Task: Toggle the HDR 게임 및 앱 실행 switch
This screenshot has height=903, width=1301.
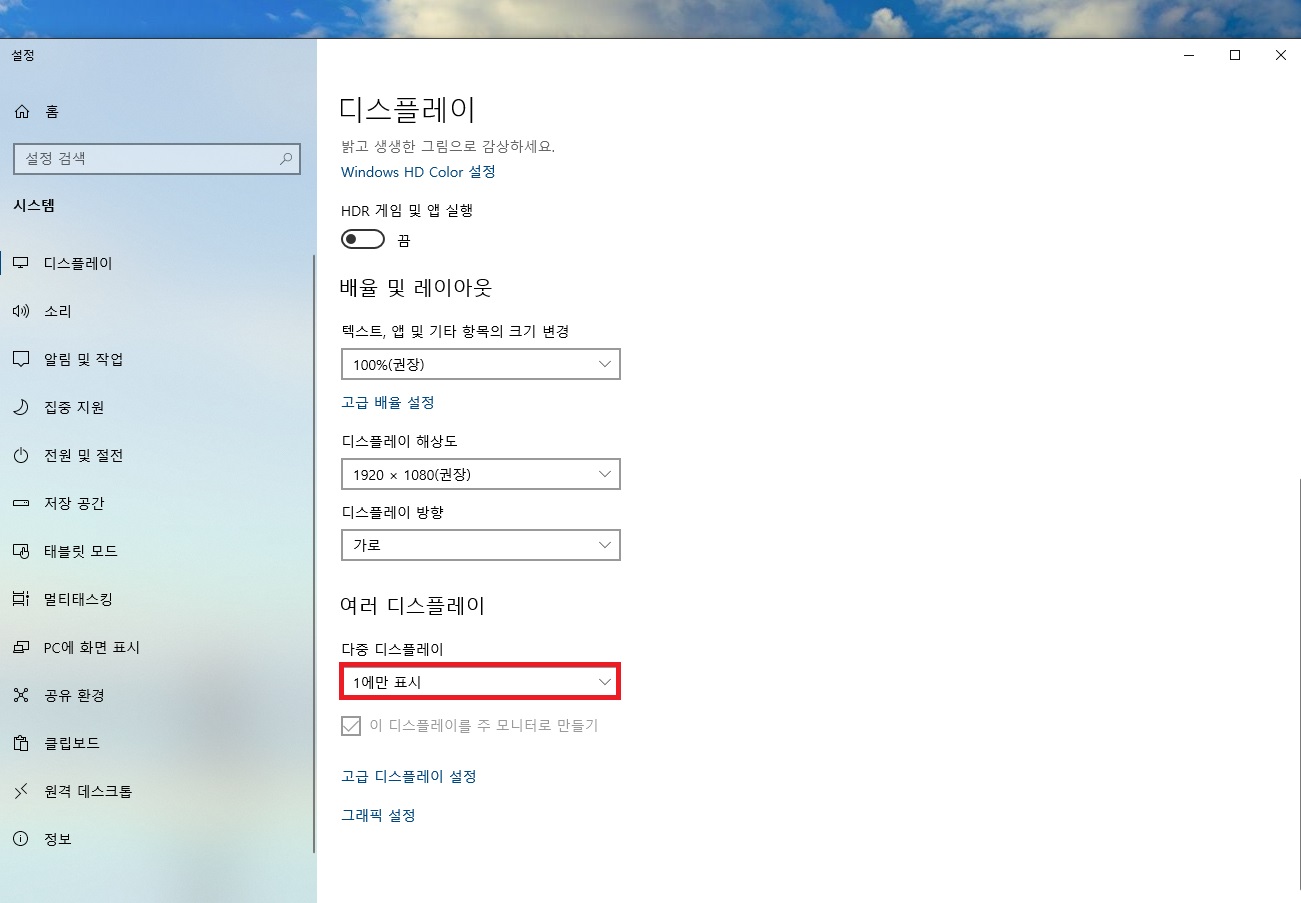Action: click(363, 240)
